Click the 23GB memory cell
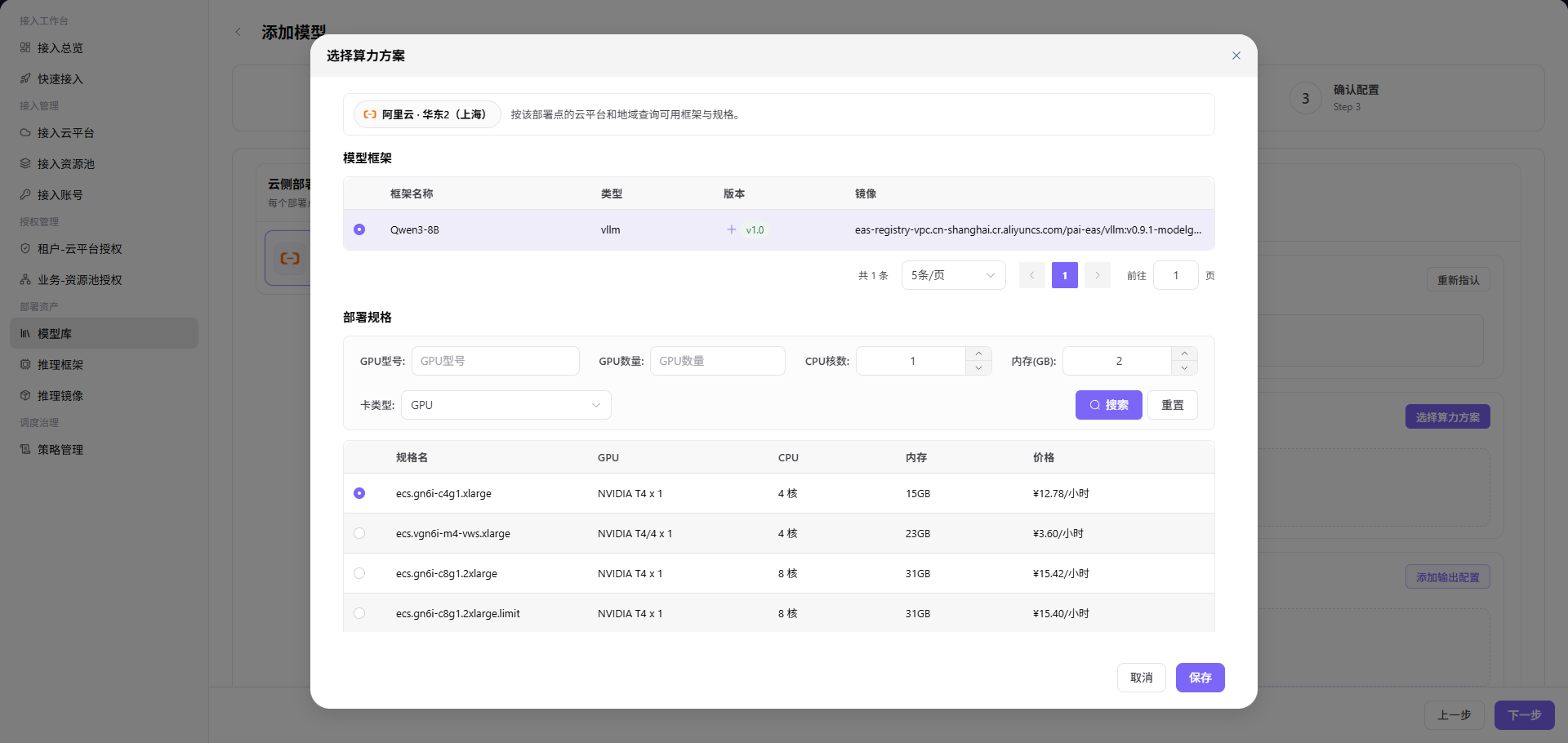The image size is (1568, 743). (x=918, y=533)
